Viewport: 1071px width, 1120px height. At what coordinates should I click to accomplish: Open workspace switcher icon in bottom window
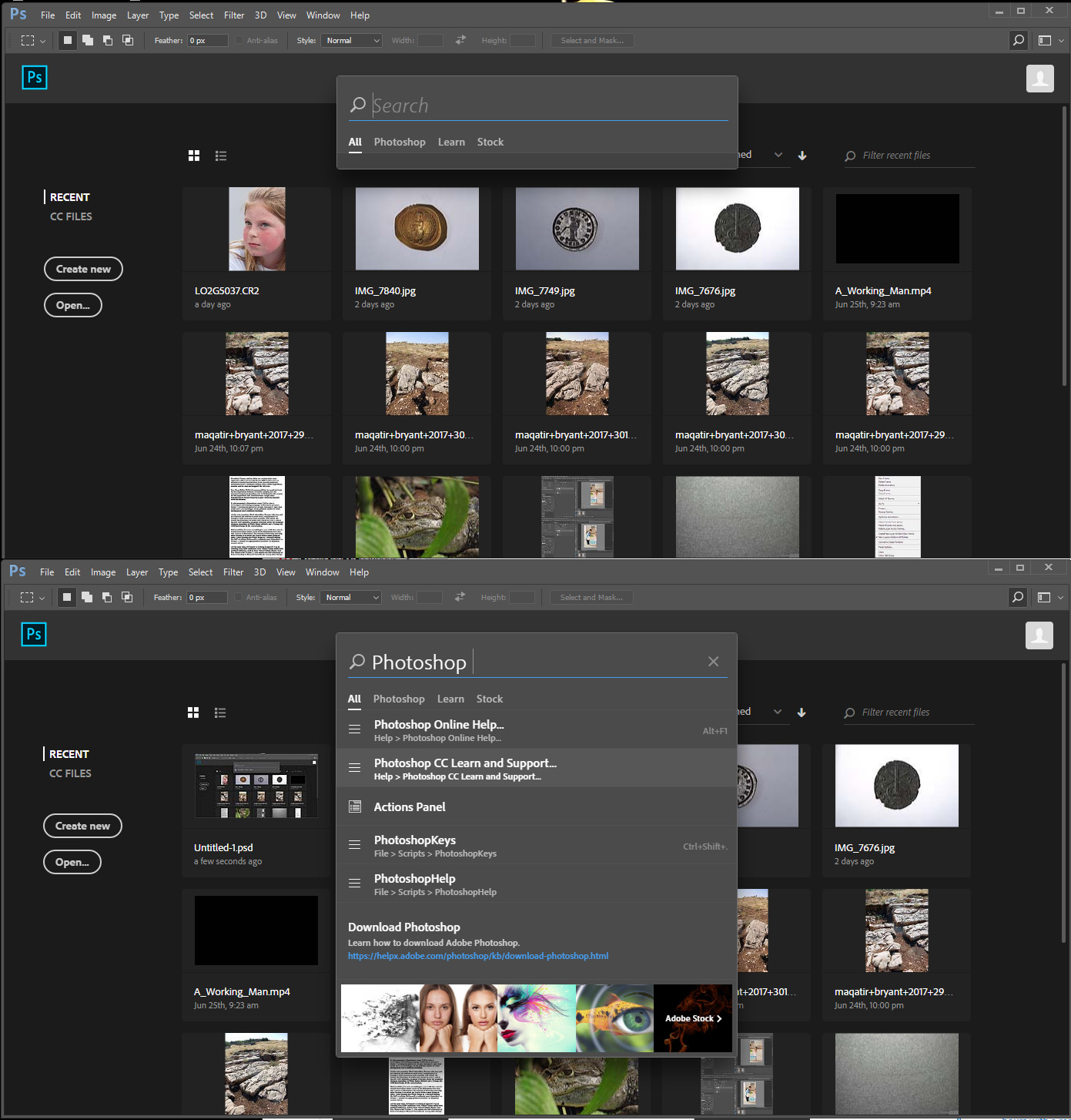[x=1044, y=597]
